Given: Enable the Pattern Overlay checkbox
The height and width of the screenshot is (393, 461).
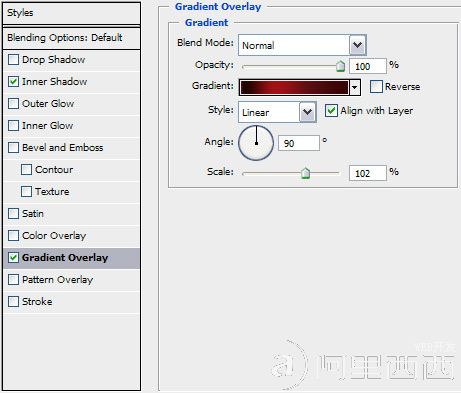Looking at the screenshot, I should 13,280.
